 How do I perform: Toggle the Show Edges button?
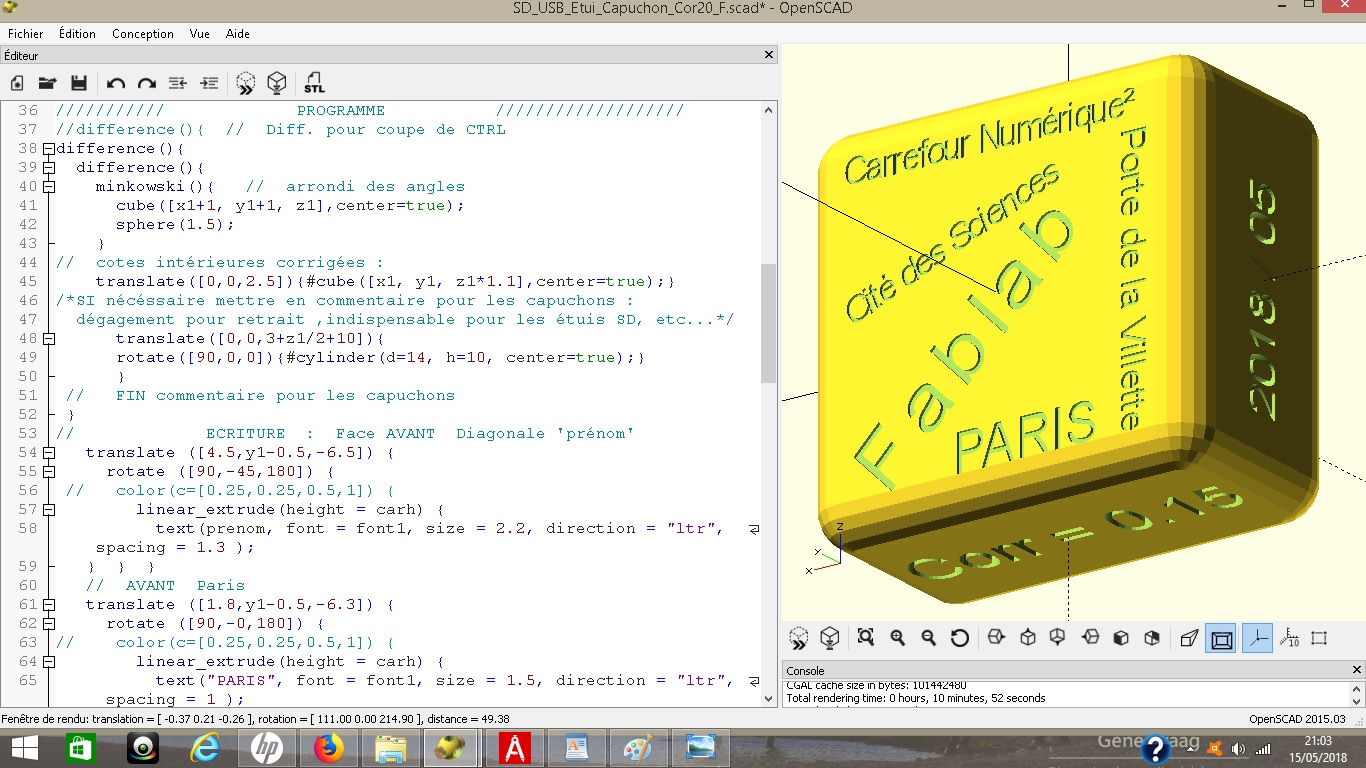[x=1319, y=638]
